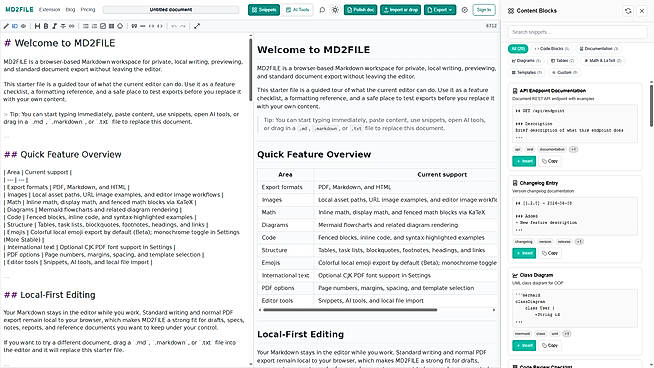Insert a numbered list
Viewport: 654px width, 368px height.
coord(94,26)
